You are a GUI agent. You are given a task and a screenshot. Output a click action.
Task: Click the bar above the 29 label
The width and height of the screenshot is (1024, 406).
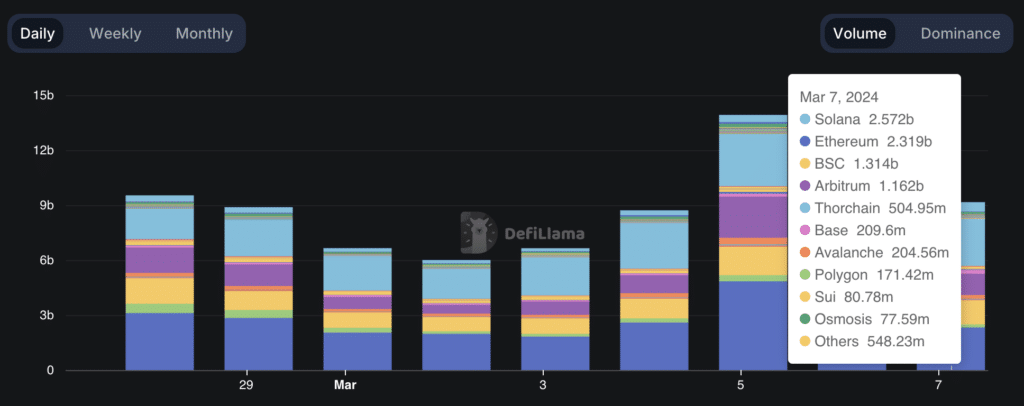point(259,289)
